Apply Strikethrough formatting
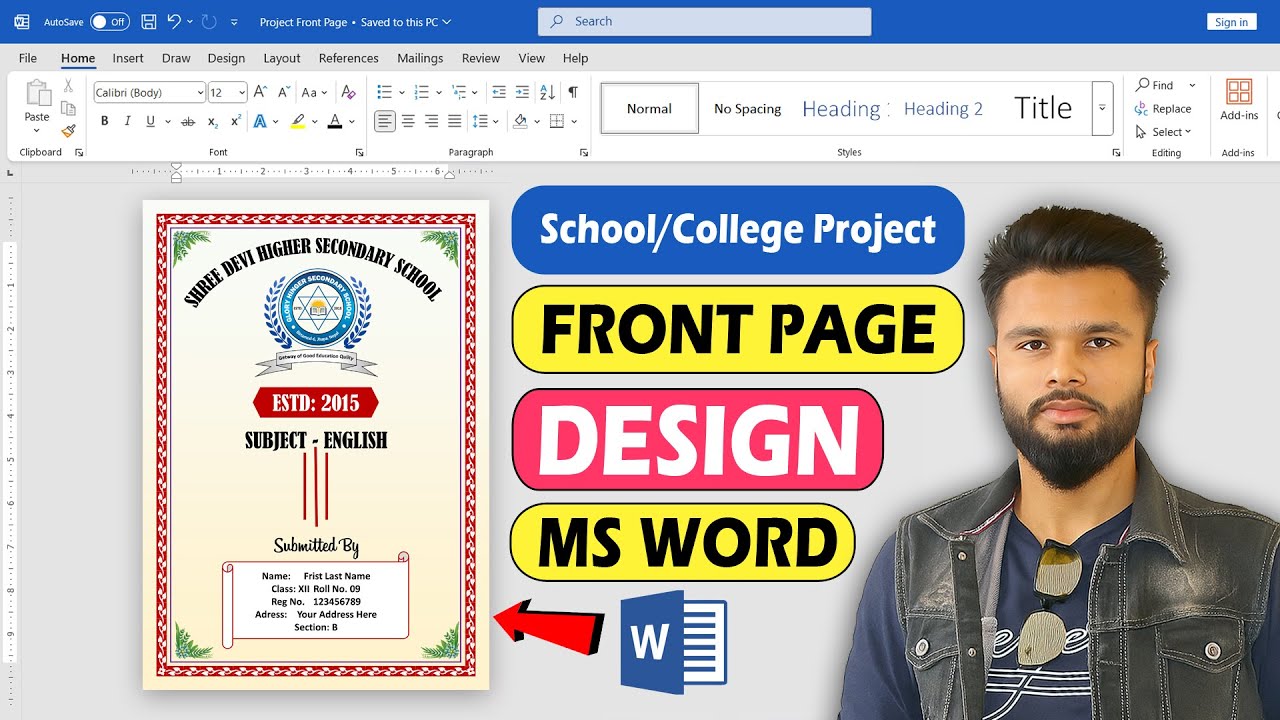This screenshot has width=1280, height=720. (x=188, y=121)
